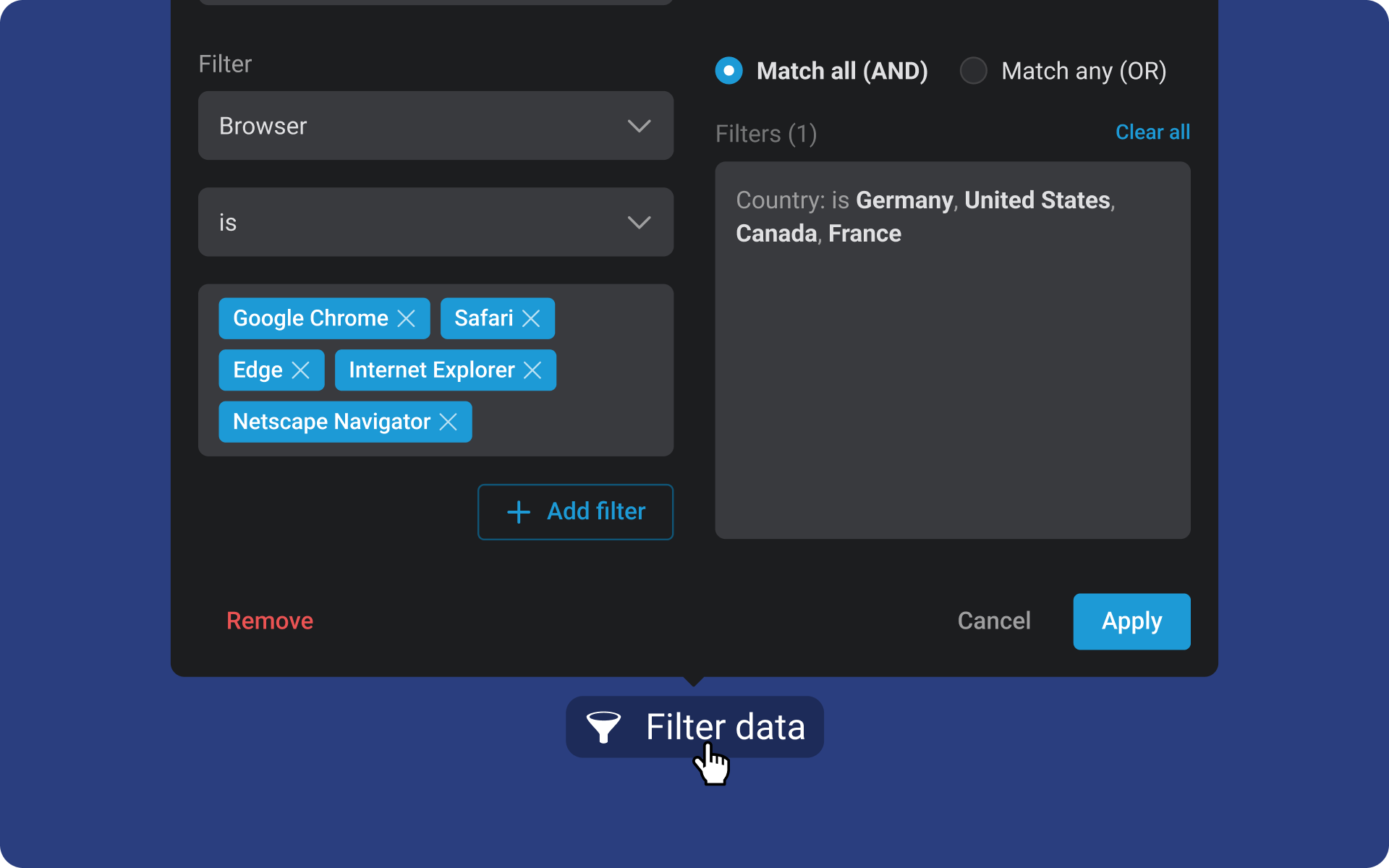
Task: Remove Internet Explorer with its X icon
Action: pos(534,370)
